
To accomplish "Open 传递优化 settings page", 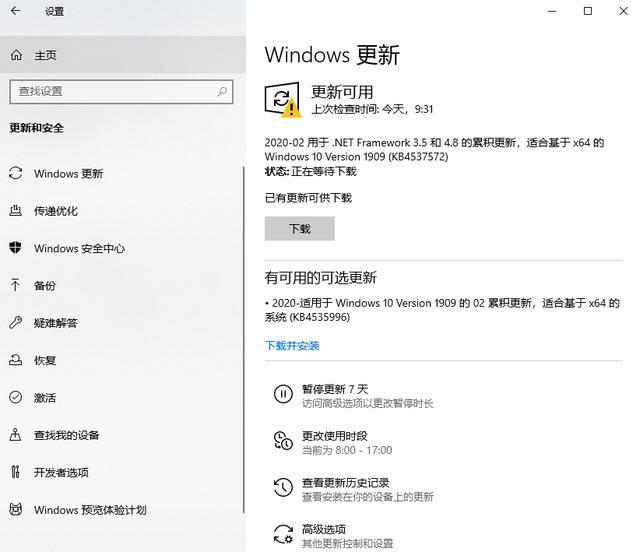I will [x=122, y=211].
